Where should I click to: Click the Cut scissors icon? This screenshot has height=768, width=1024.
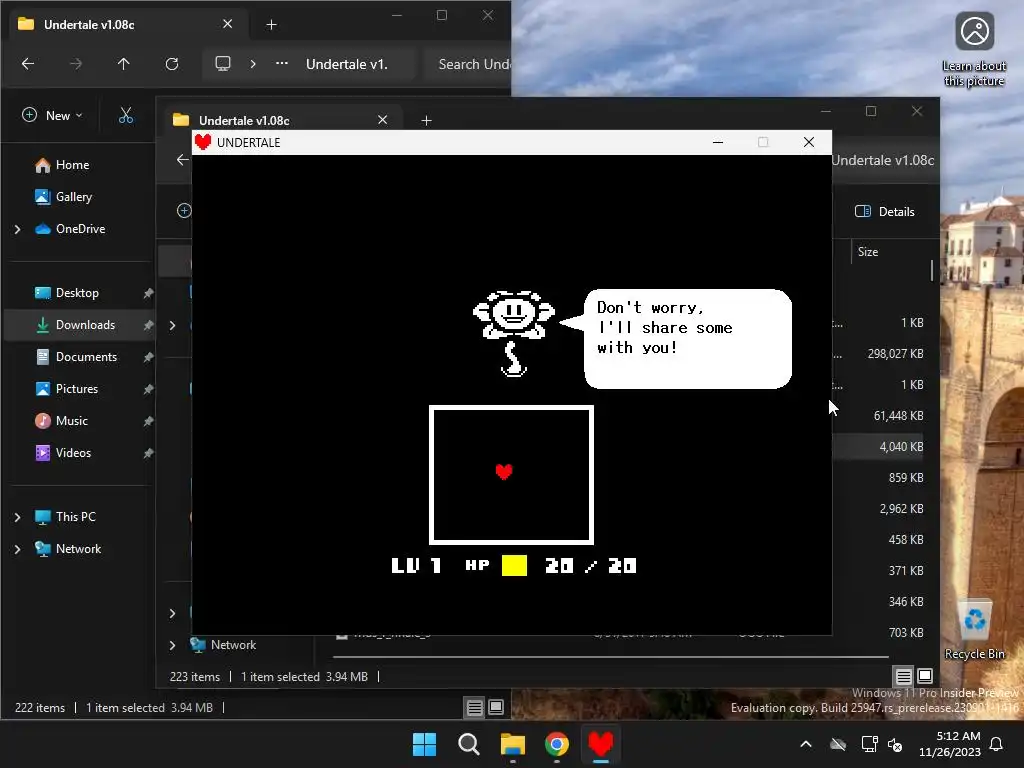(x=126, y=116)
